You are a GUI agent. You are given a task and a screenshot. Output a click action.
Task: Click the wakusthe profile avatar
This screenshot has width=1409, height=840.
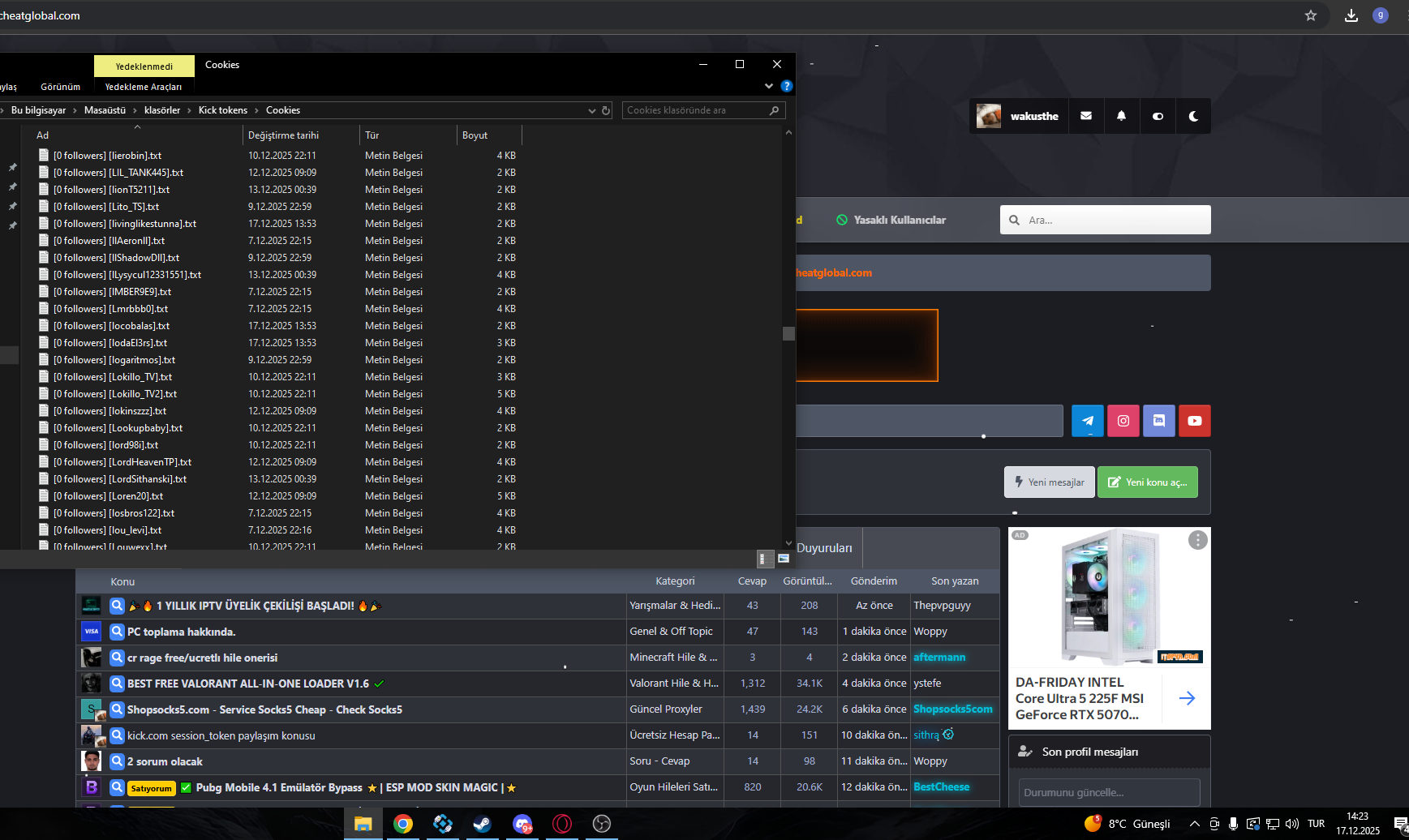click(988, 116)
